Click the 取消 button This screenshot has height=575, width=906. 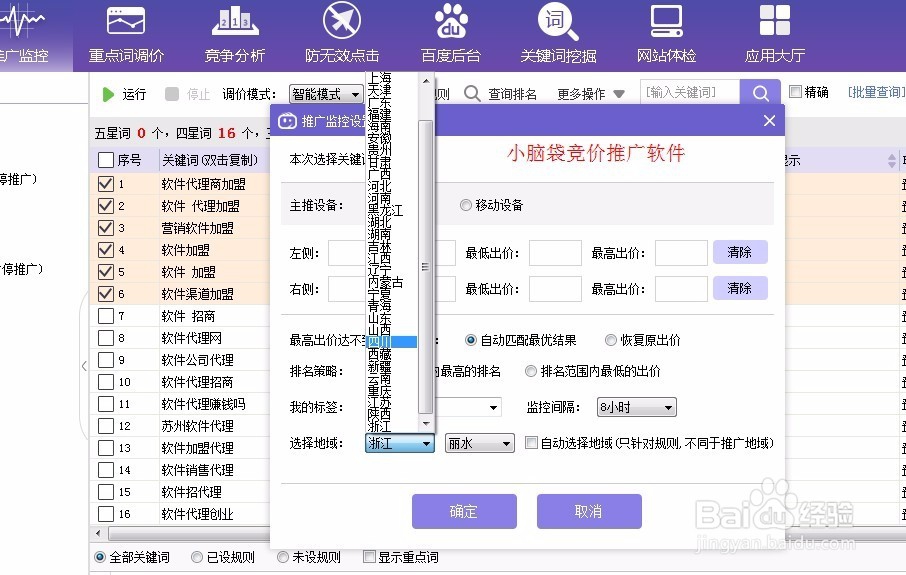[x=589, y=511]
